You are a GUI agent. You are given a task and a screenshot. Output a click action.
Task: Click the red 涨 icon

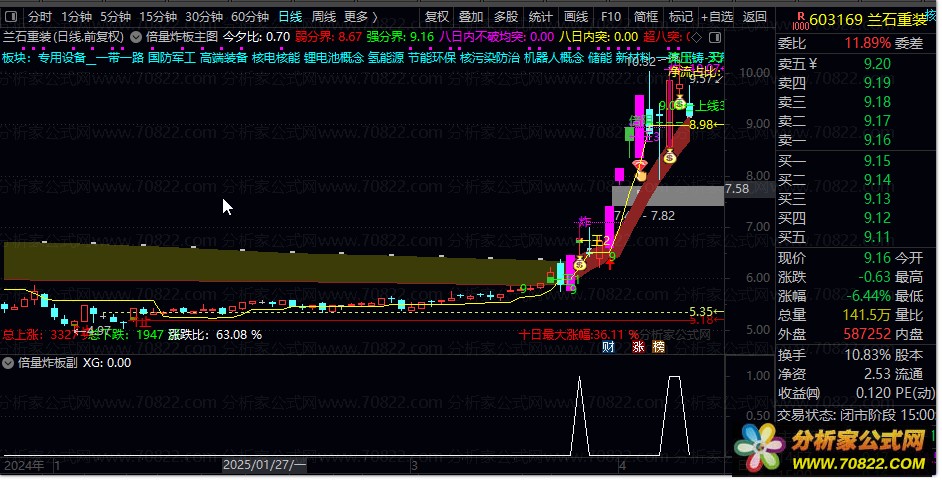[x=638, y=347]
